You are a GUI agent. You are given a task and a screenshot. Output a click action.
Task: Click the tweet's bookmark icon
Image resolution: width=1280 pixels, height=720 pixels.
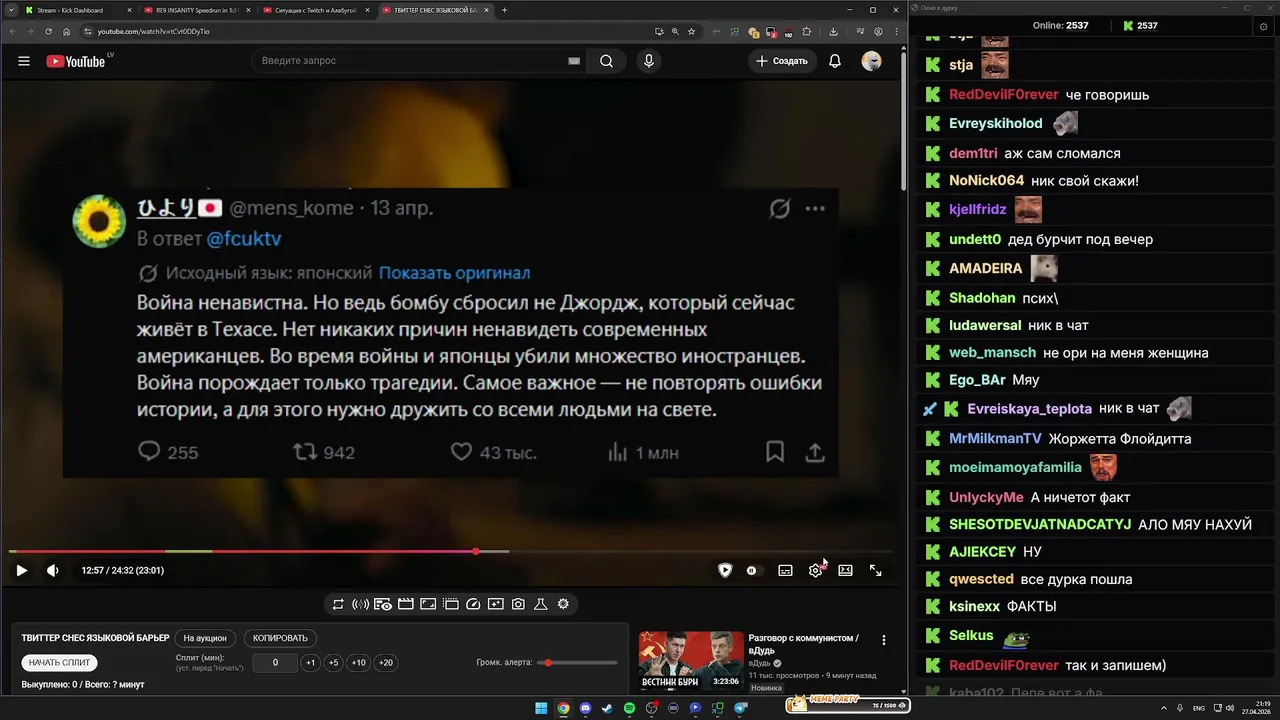coord(775,452)
